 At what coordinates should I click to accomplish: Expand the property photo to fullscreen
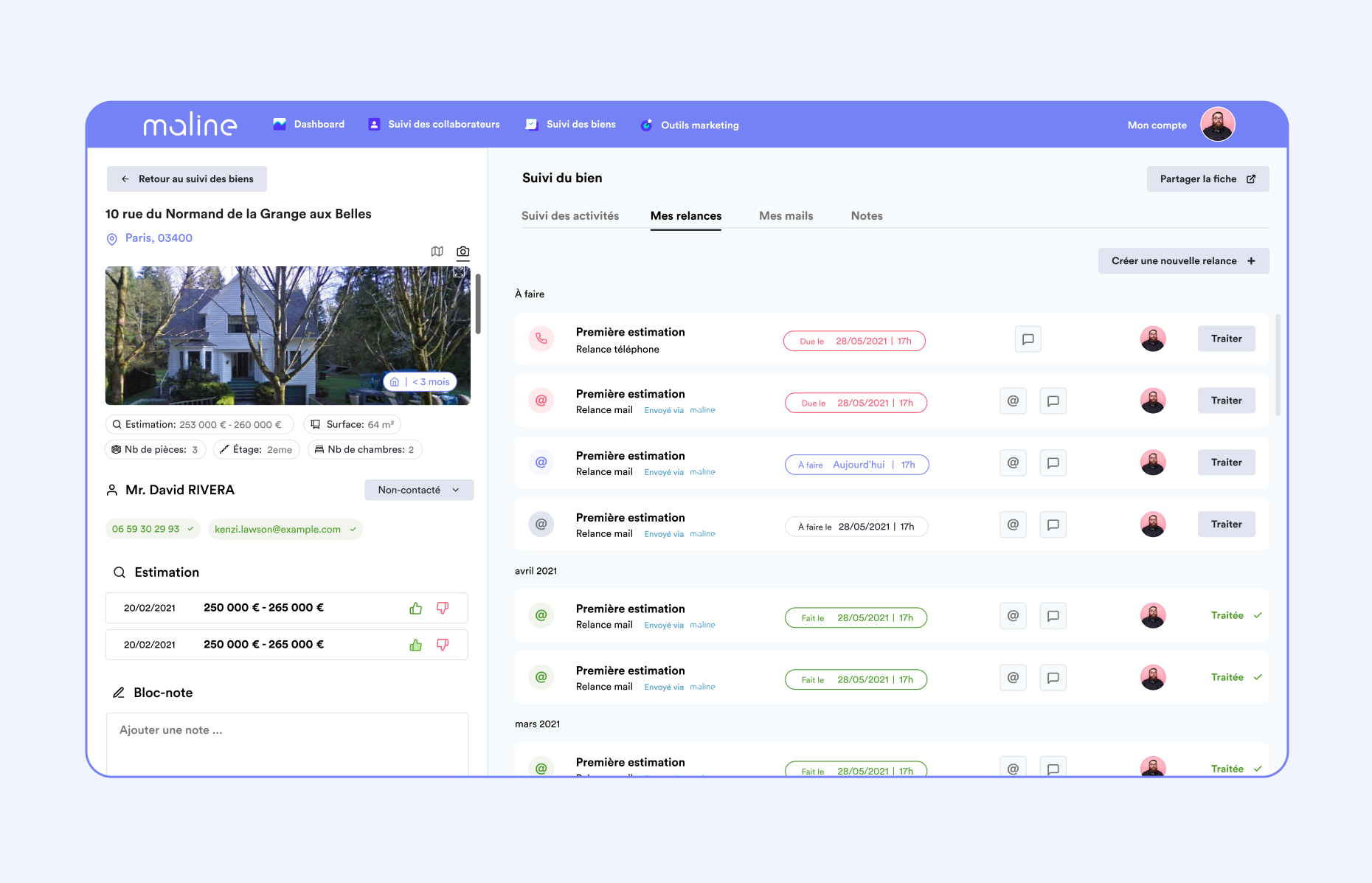coord(460,272)
